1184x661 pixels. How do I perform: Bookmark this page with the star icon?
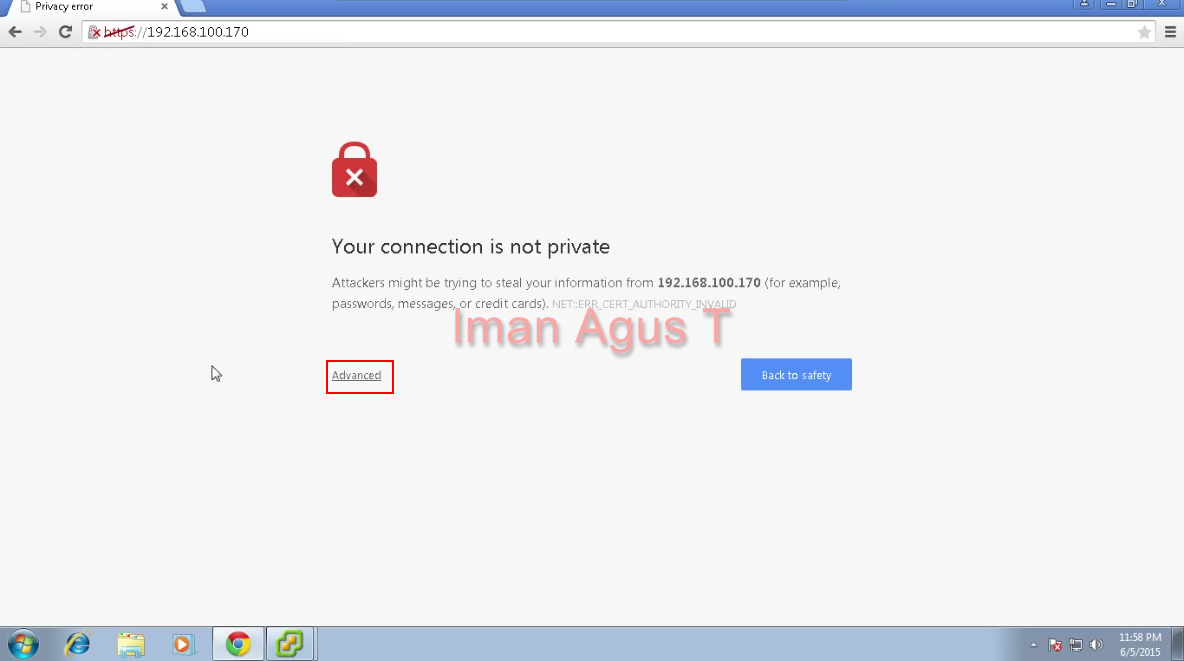tap(1144, 32)
